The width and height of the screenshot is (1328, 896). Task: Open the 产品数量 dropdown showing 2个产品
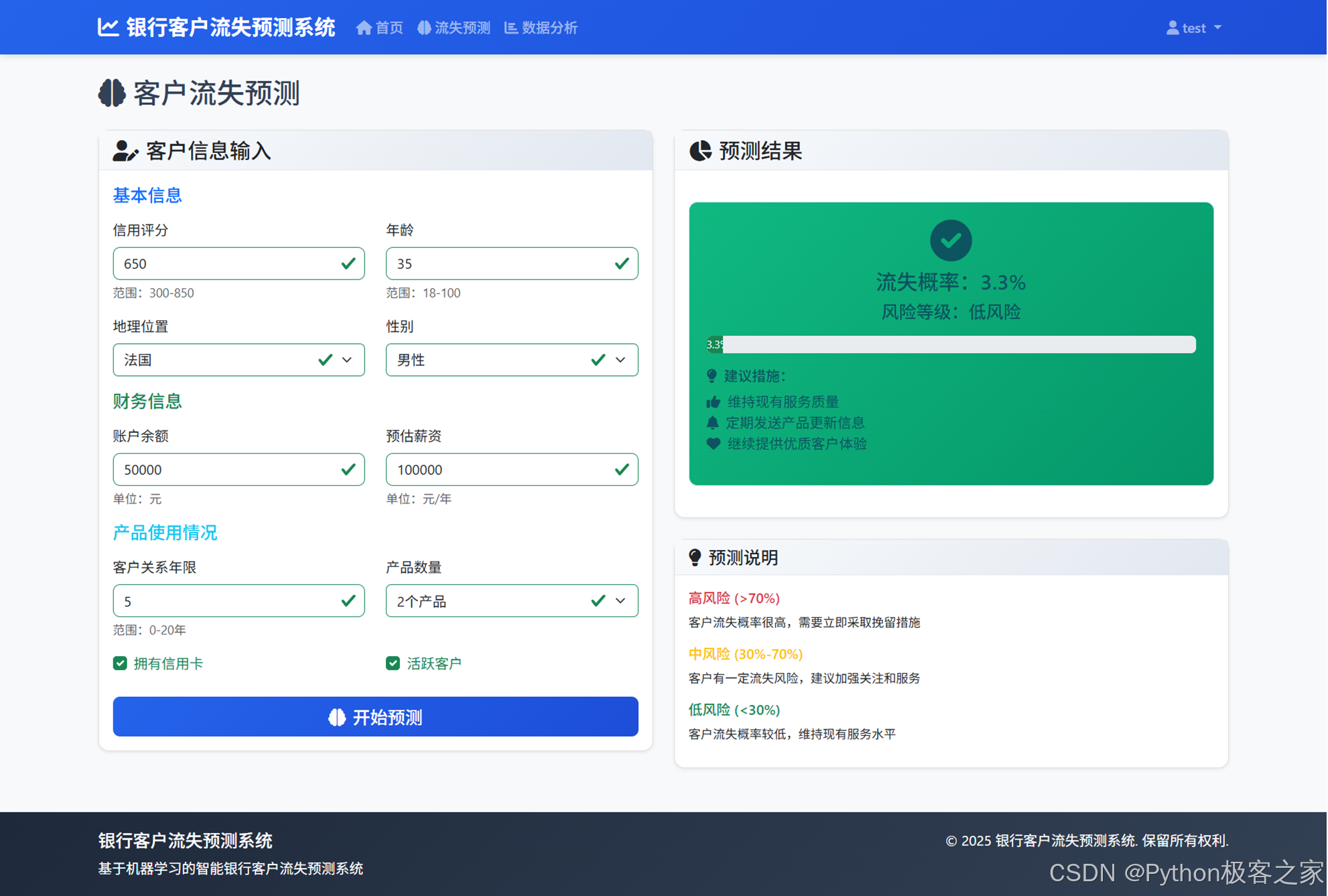tap(511, 600)
